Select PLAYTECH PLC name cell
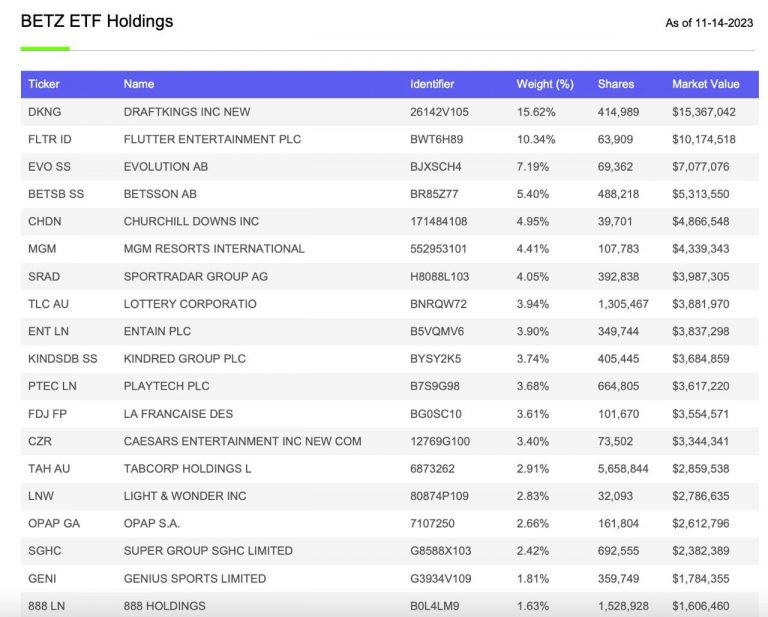 tap(167, 386)
